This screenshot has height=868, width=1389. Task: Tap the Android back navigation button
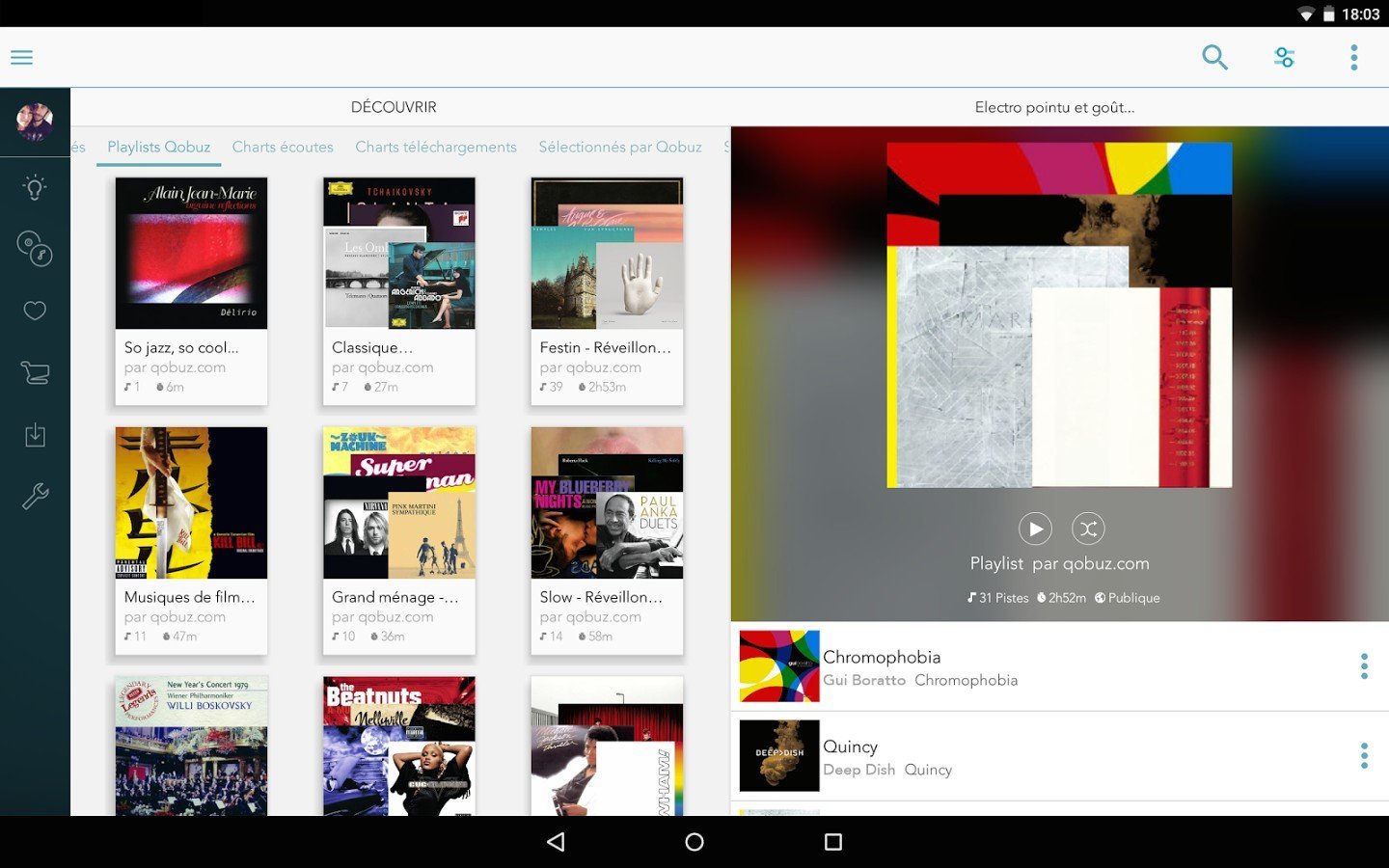[x=556, y=842]
